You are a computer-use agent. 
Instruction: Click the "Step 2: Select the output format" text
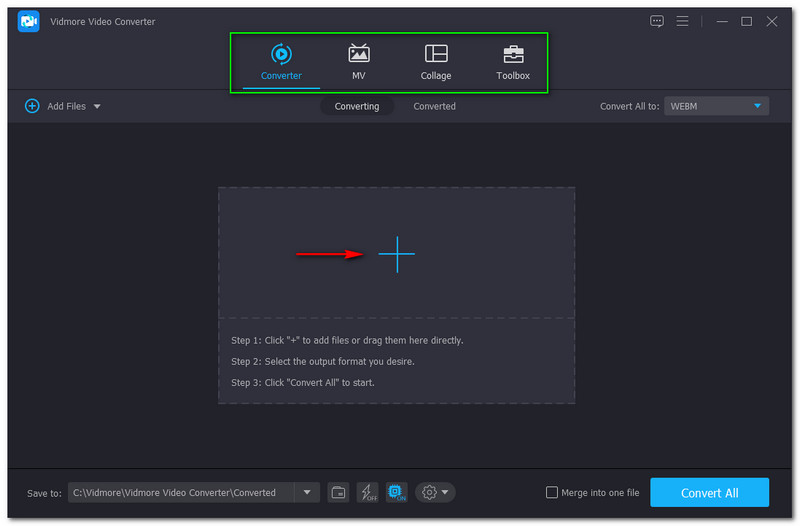[x=322, y=361]
